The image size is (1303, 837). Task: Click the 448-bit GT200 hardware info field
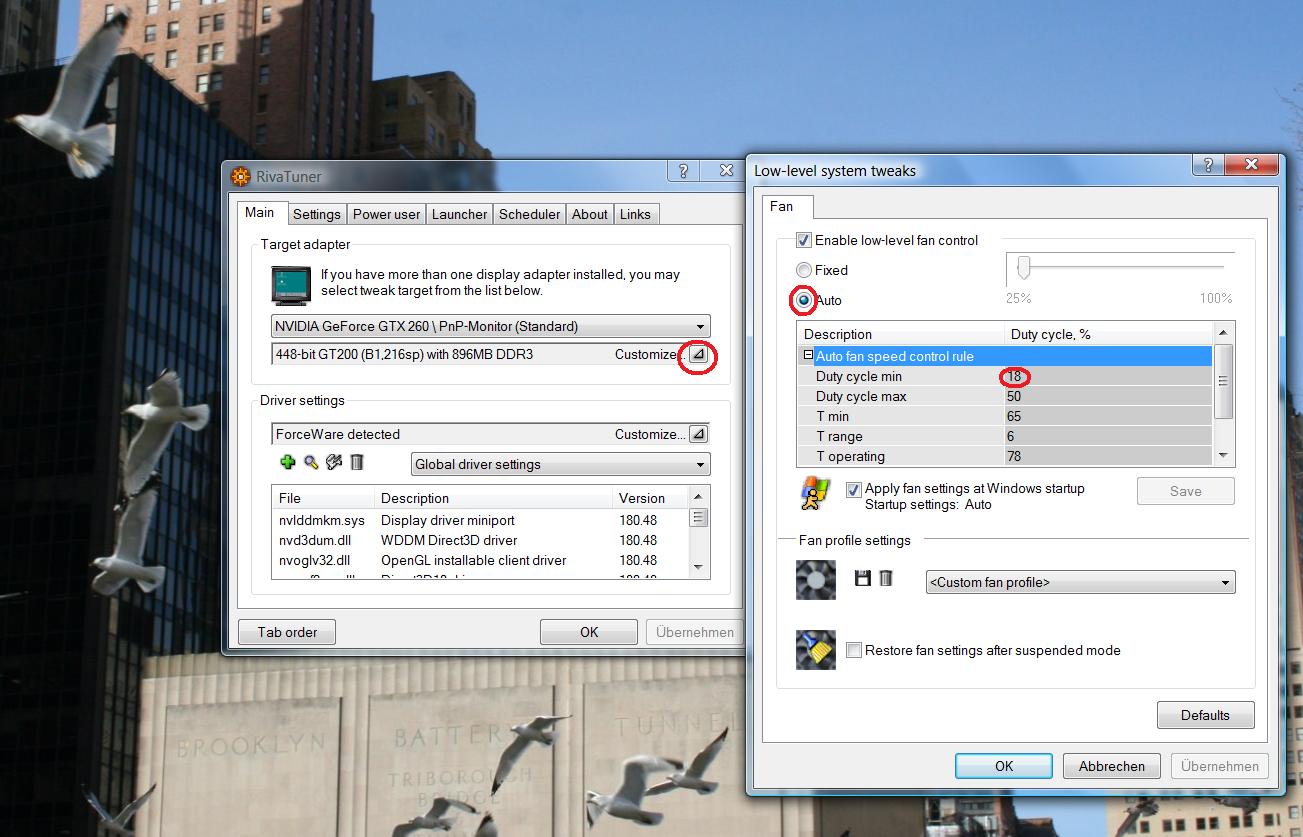click(x=480, y=354)
